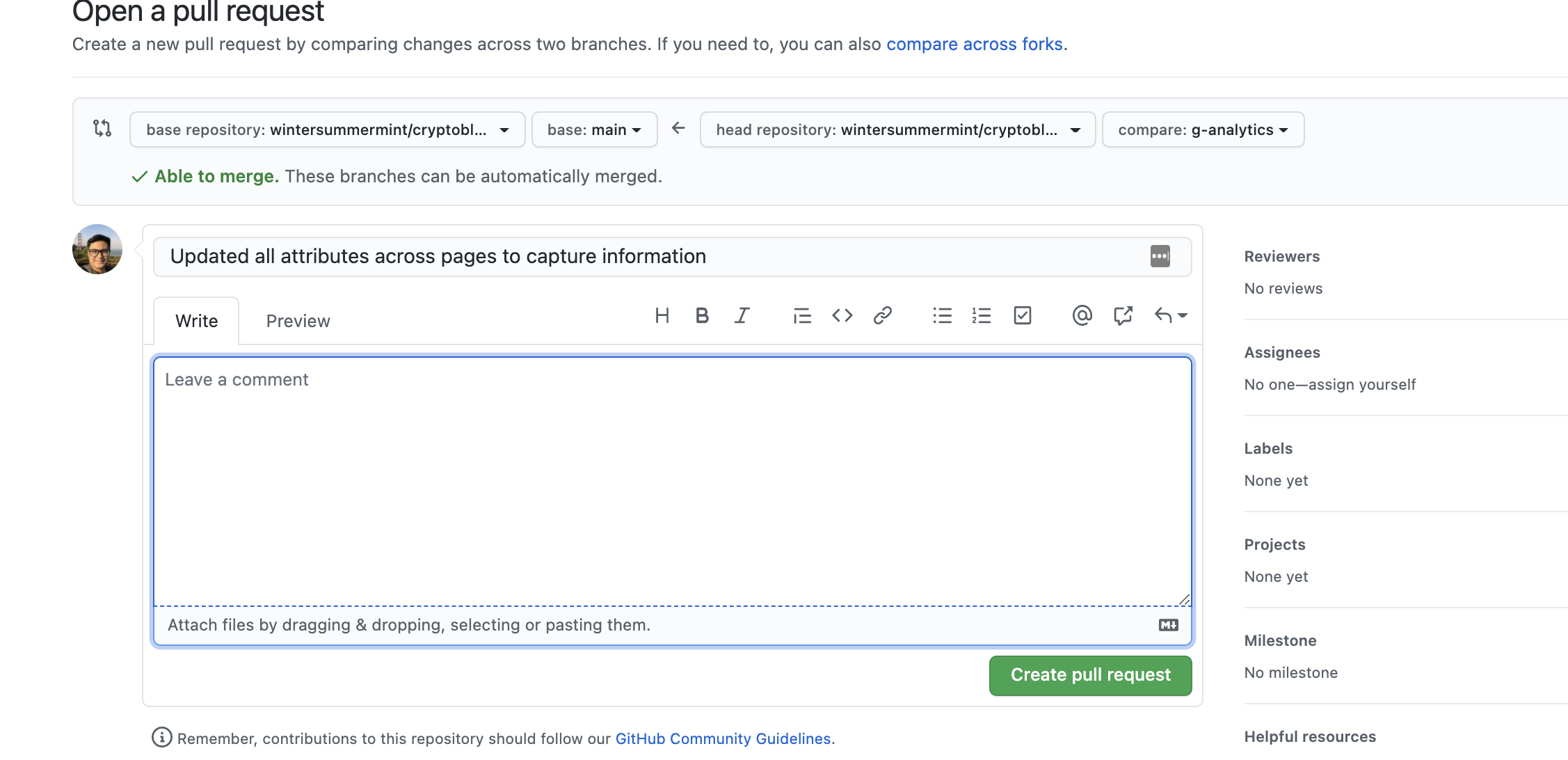Add a link via the chain icon
The image size is (1568, 760).
pos(883,316)
